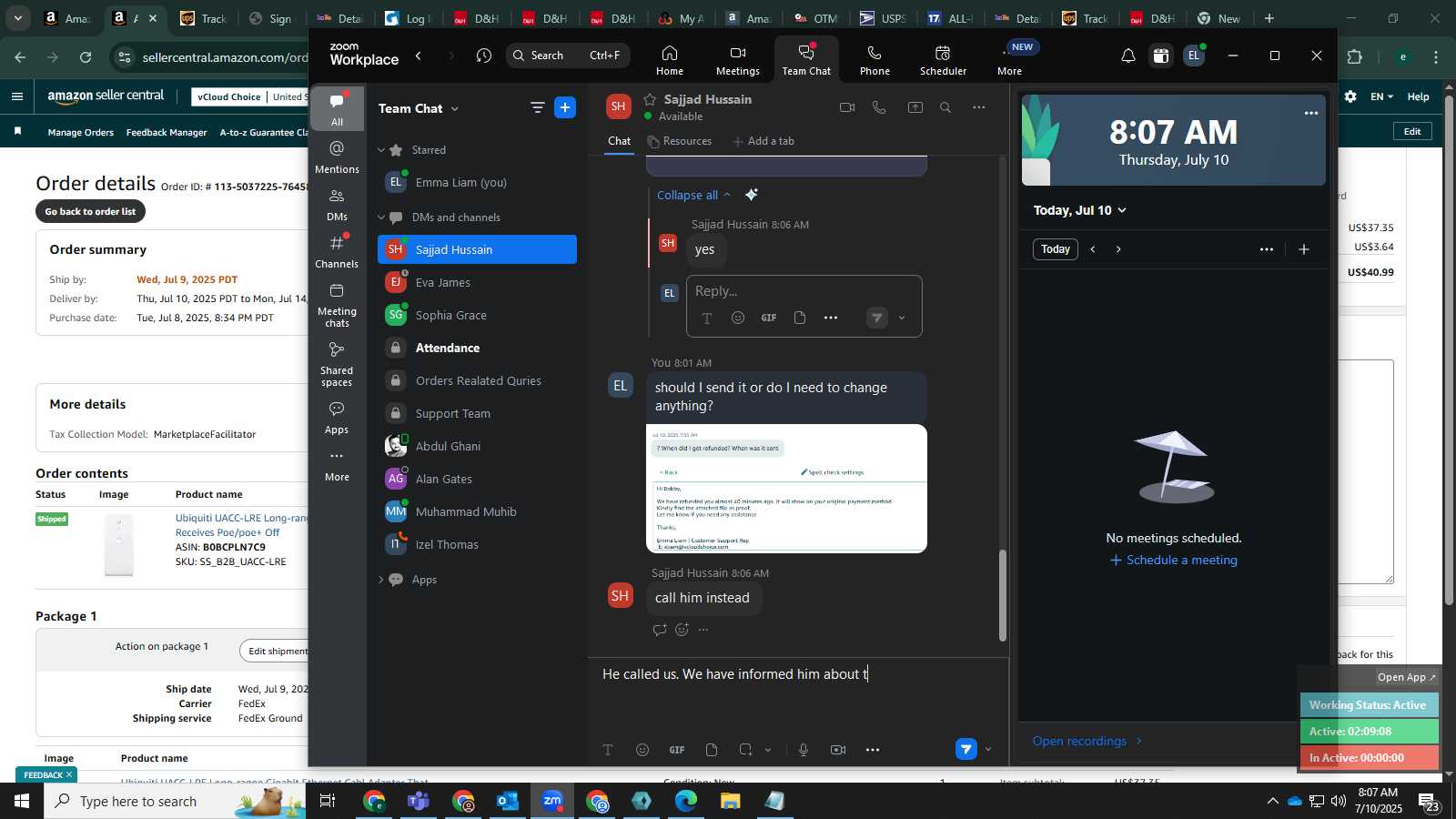Start phone call with Sajjad Hussain

tap(879, 107)
